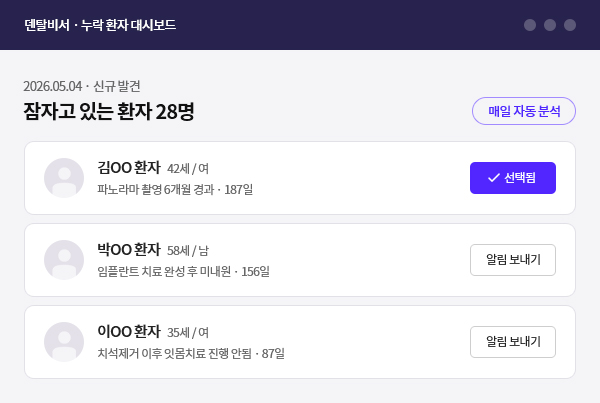Click the 덴탈비서 · 누락 환자 대시보드 title
The width and height of the screenshot is (600, 403).
tap(100, 25)
